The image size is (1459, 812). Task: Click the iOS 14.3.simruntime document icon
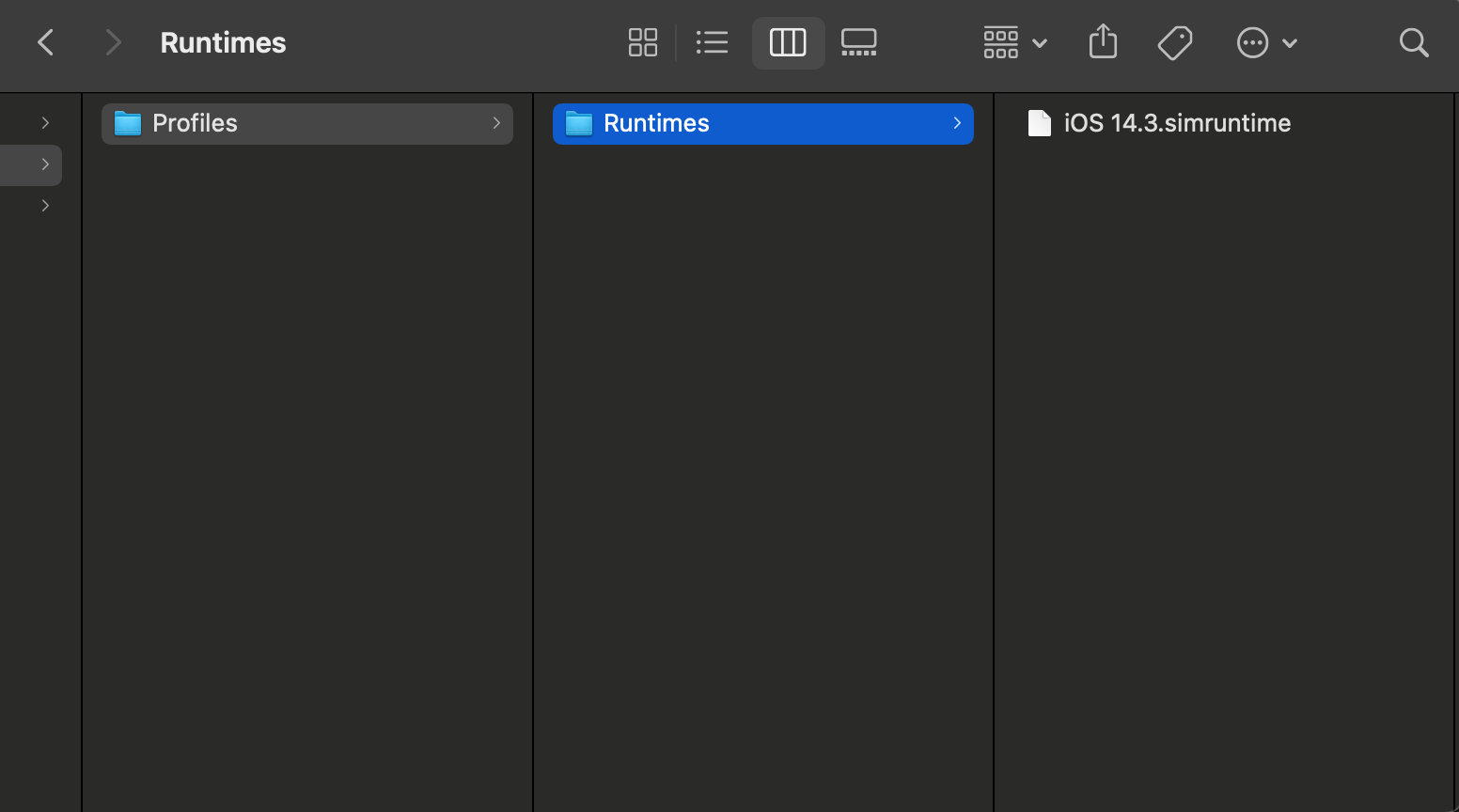tap(1039, 123)
